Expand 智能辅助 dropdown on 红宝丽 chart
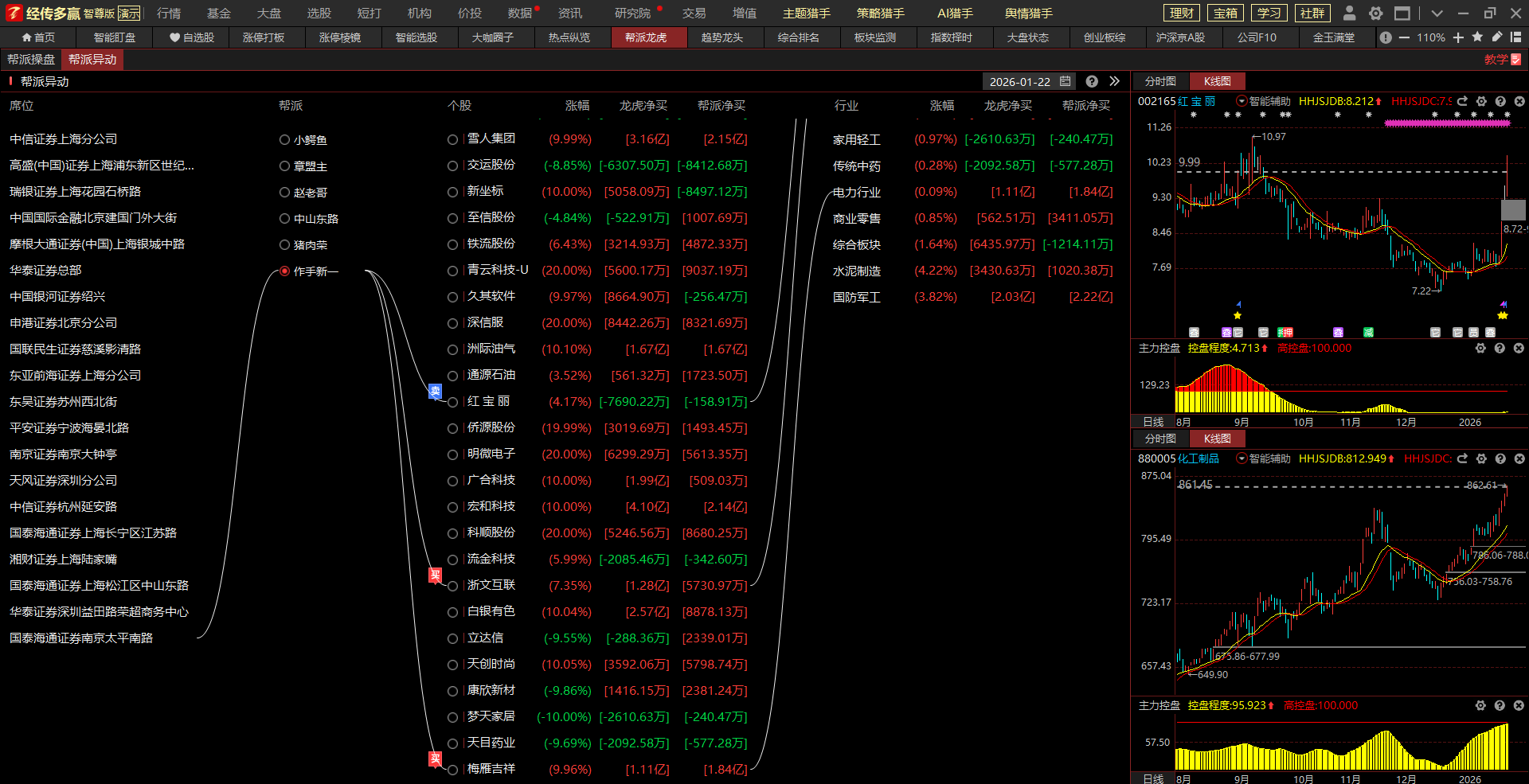The height and width of the screenshot is (784, 1529). point(1241,101)
